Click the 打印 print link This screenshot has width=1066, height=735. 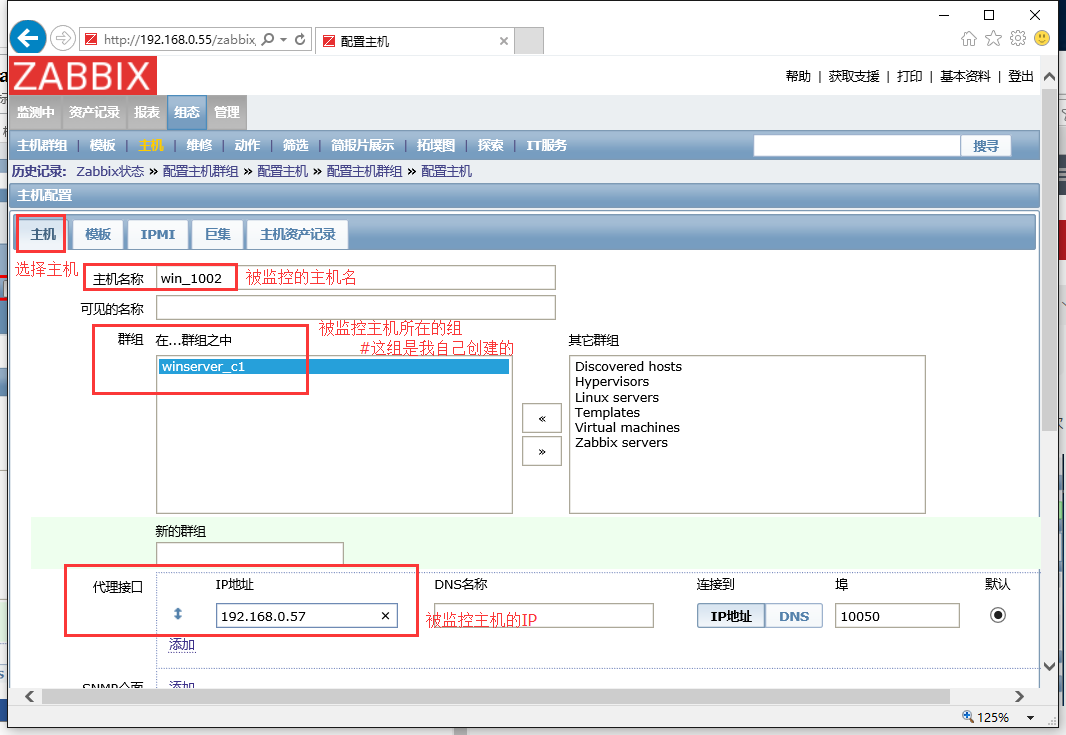point(910,76)
